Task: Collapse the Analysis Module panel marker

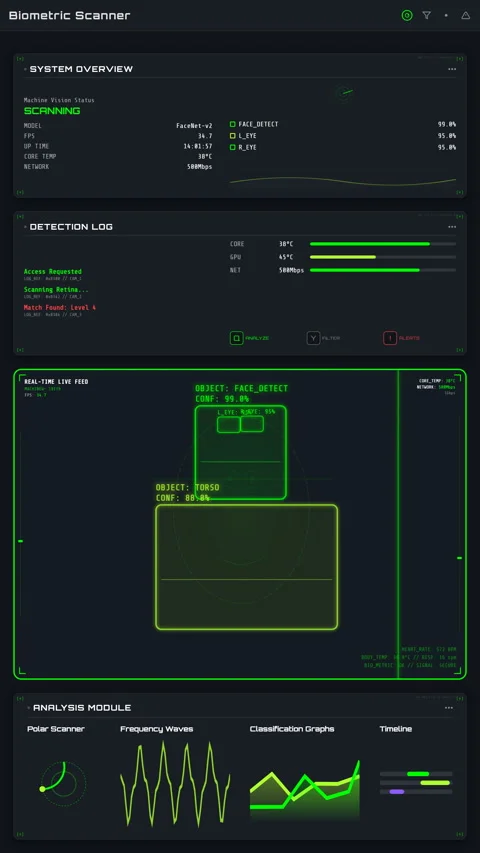Action: [x=29, y=708]
